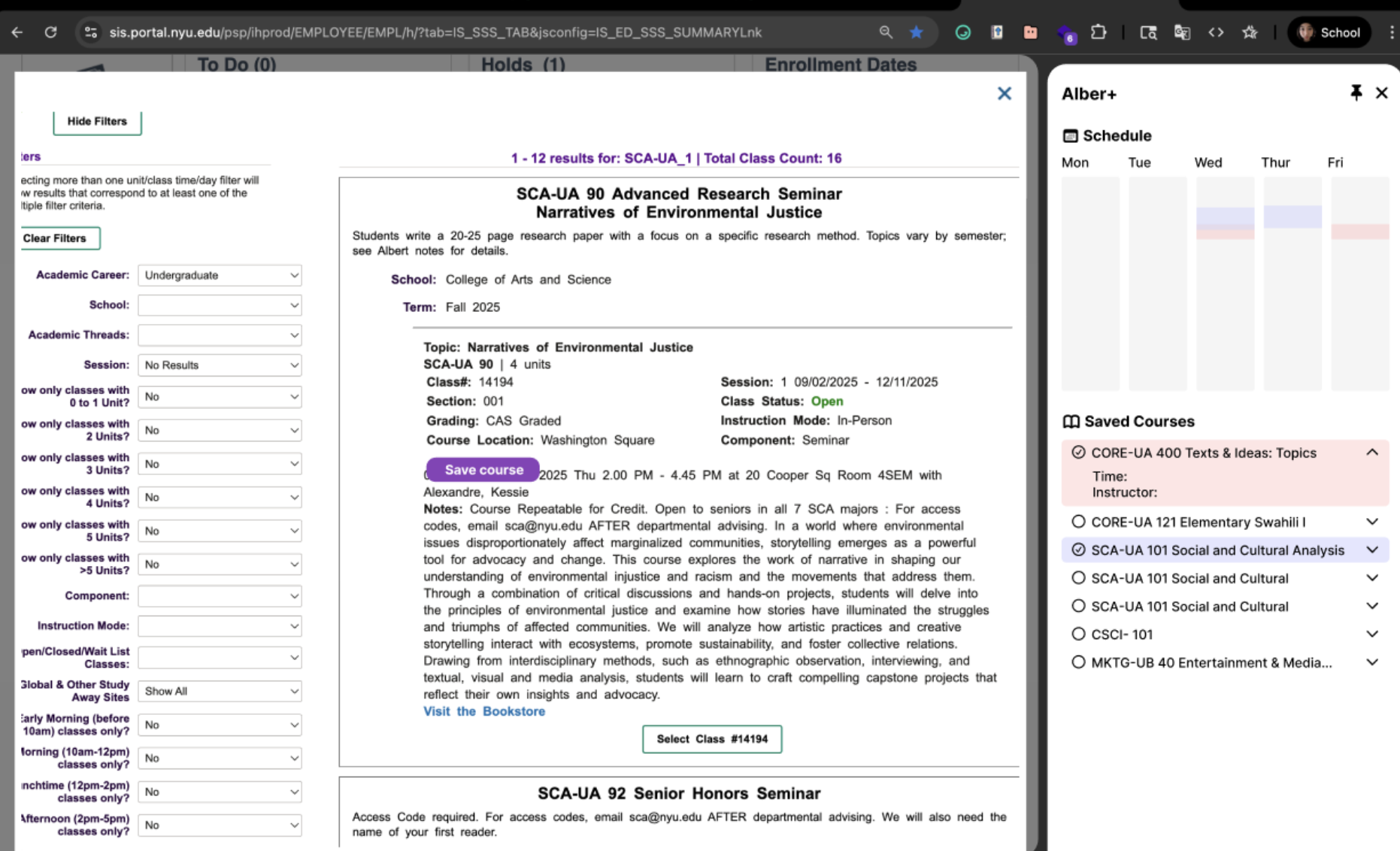Click the purple Save course button
1400x851 pixels.
pos(483,470)
